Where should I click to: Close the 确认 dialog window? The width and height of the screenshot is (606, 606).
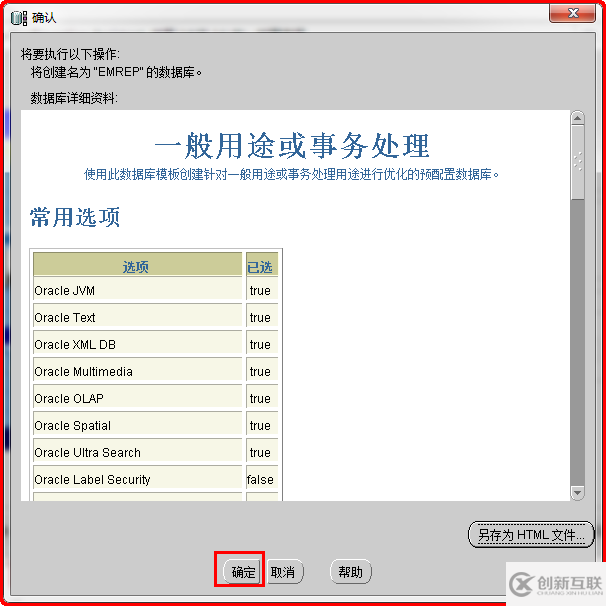point(572,13)
